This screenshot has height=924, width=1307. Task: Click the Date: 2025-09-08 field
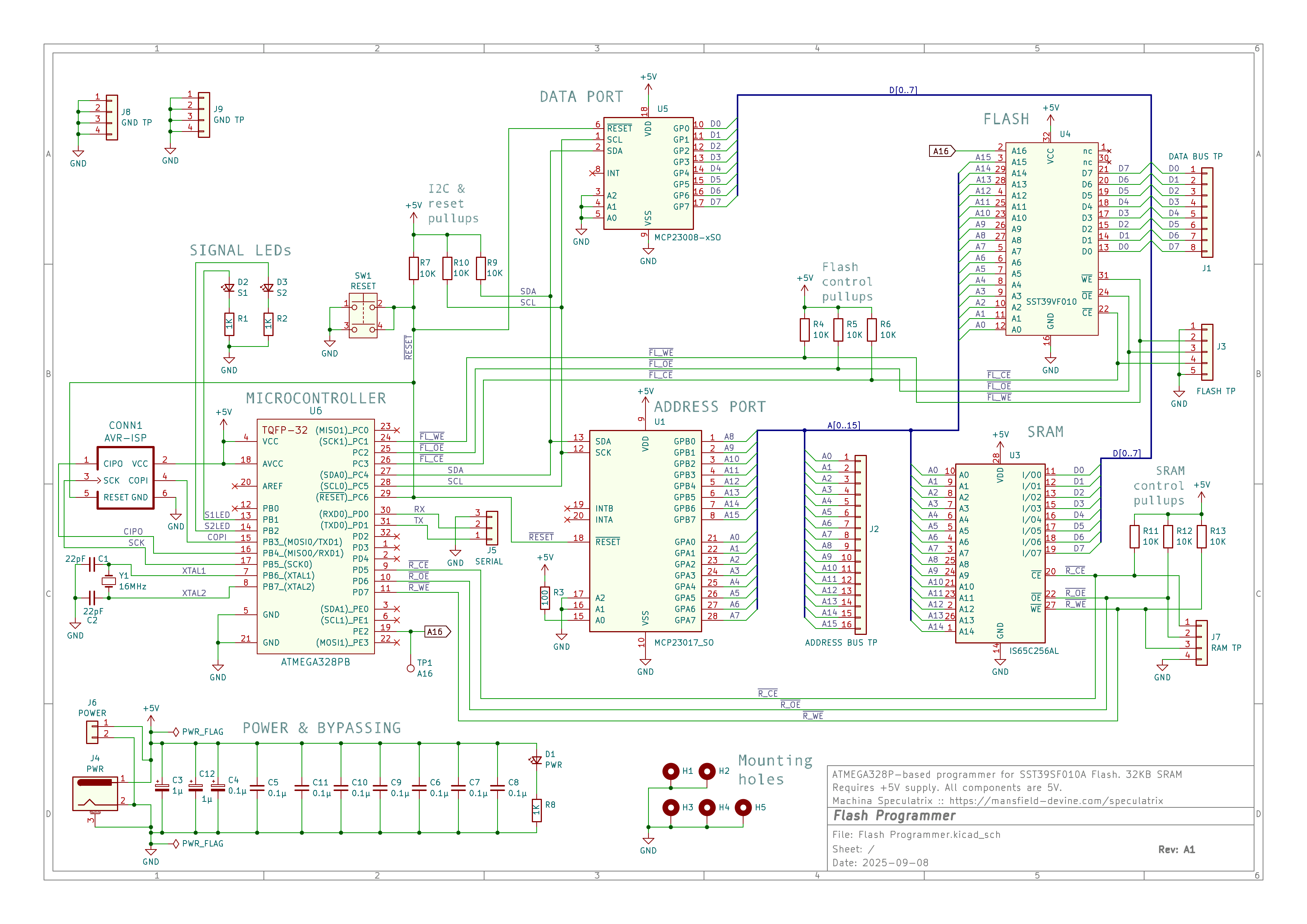point(880,863)
